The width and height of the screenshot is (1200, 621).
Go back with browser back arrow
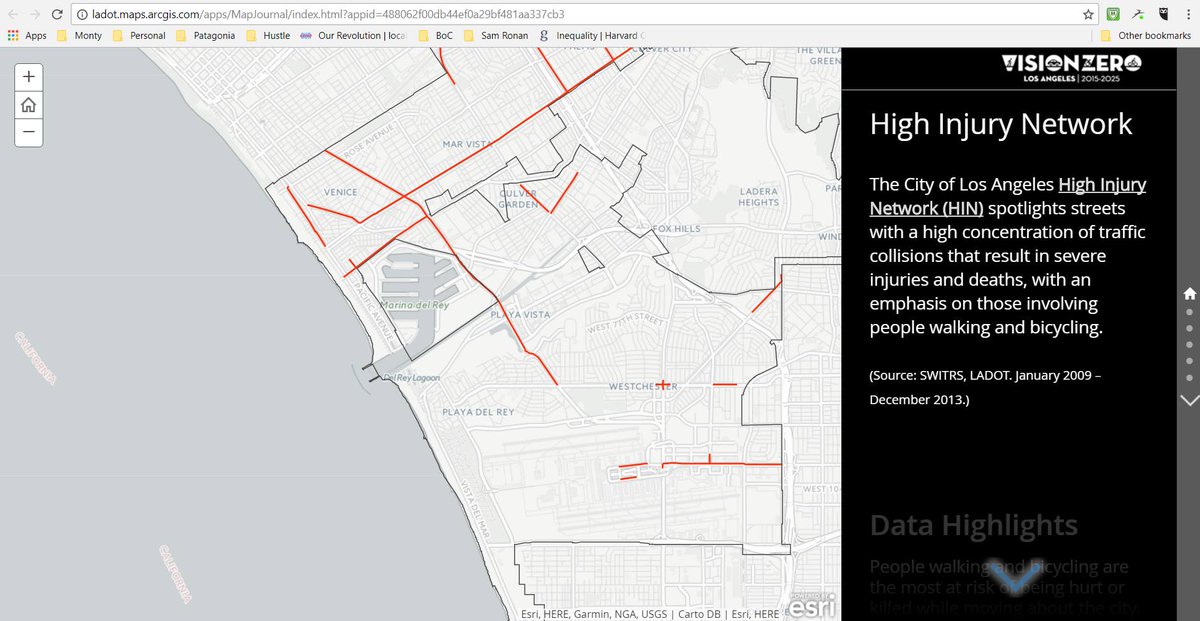tap(11, 14)
